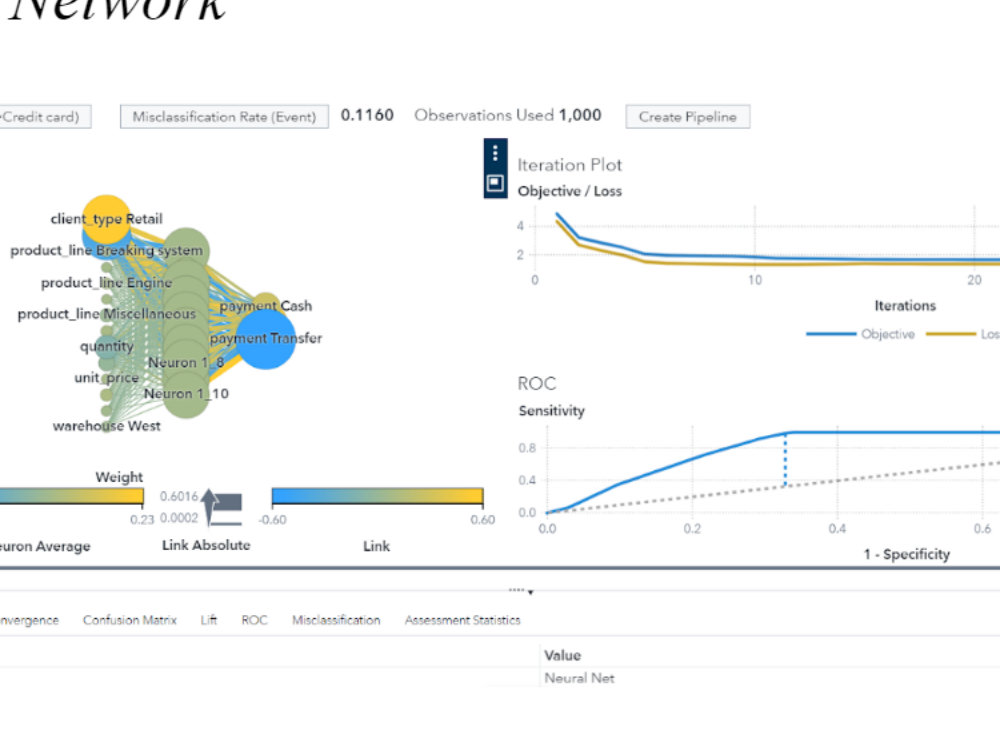Viewport: 1000px width, 750px height.
Task: Click the Credit card event button
Action: (x=45, y=117)
